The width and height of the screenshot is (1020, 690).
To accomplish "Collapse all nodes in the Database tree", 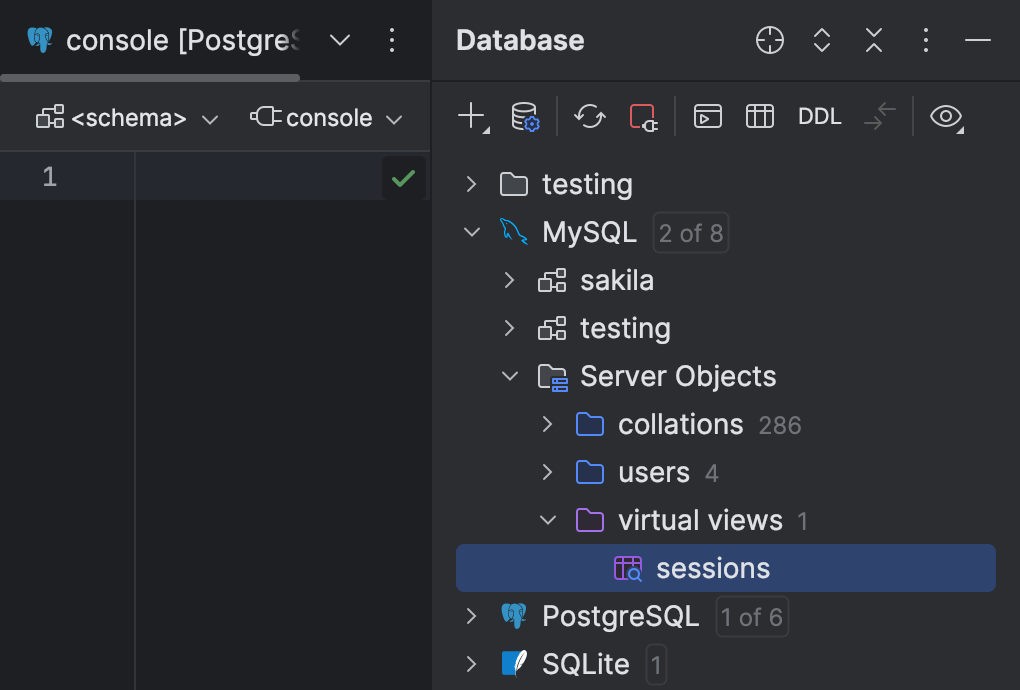I will (x=873, y=40).
